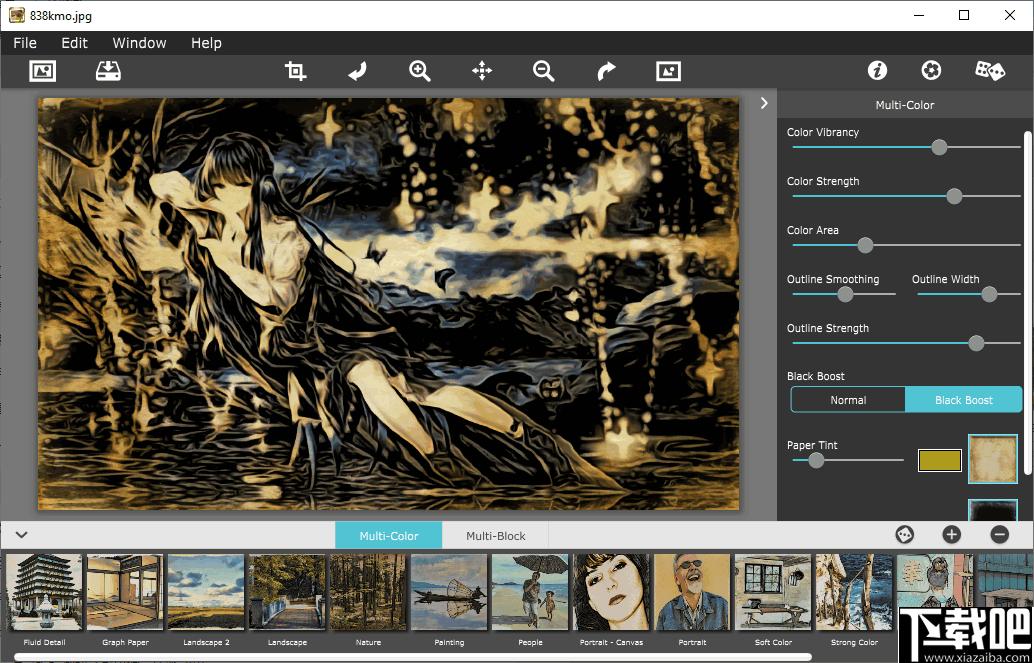Open the Edit menu
The height and width of the screenshot is (663, 1034).
[75, 43]
